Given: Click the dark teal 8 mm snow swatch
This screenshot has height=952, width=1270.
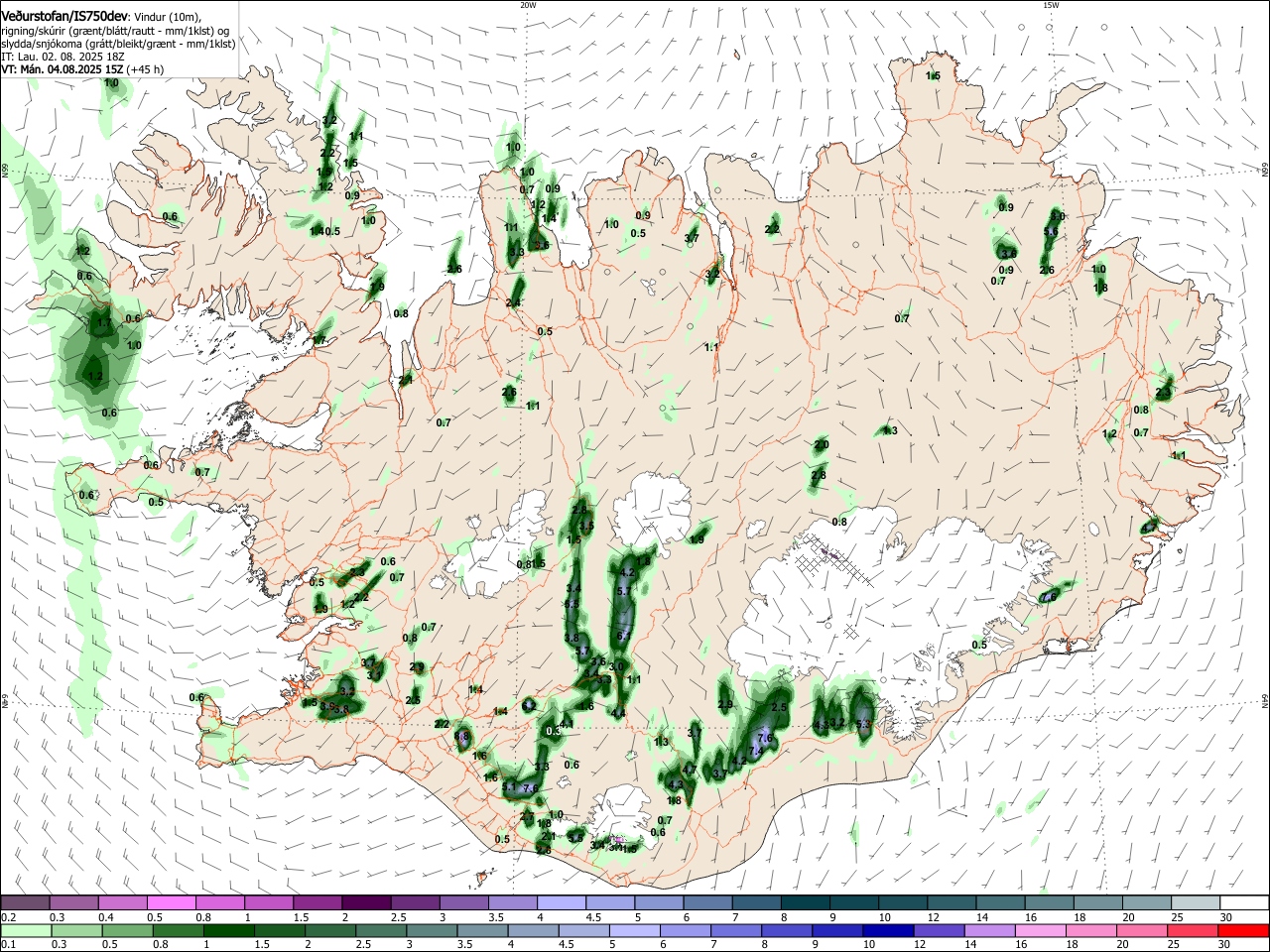Looking at the screenshot, I should tap(805, 902).
